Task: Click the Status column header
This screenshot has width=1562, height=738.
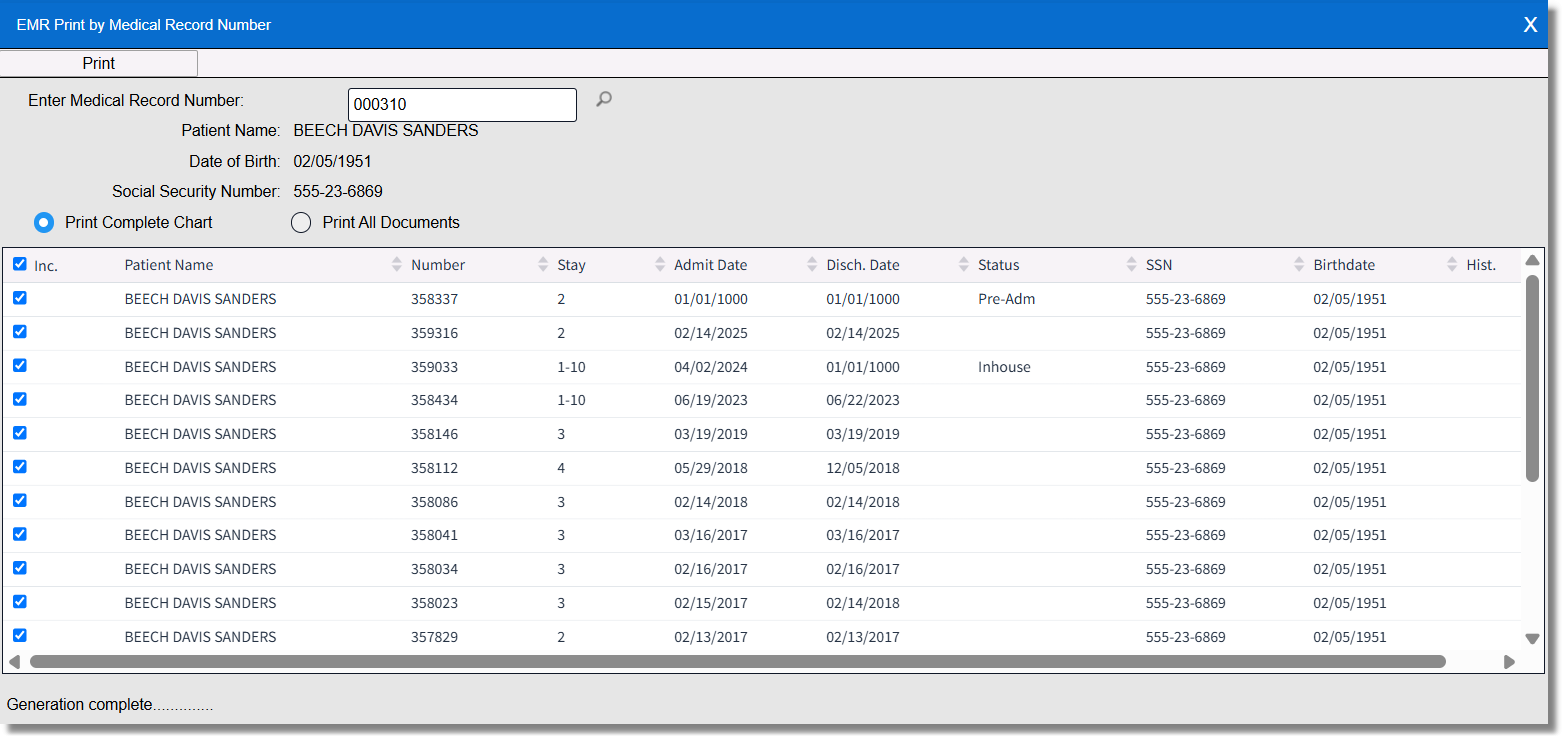Action: pos(999,265)
